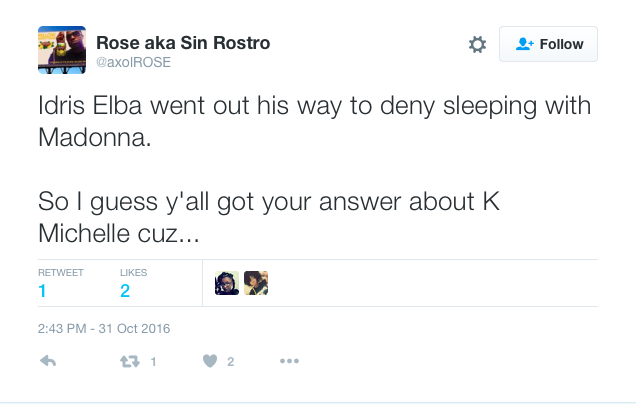Click the reply arrow icon
The height and width of the screenshot is (404, 636).
coord(46,362)
